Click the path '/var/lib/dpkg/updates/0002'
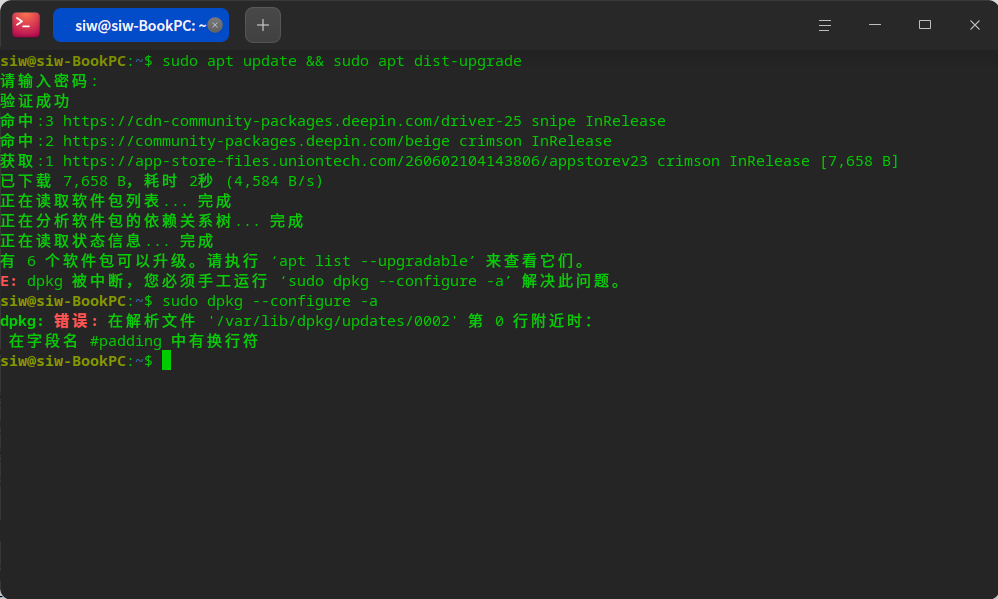The height and width of the screenshot is (599, 998). coord(333,321)
